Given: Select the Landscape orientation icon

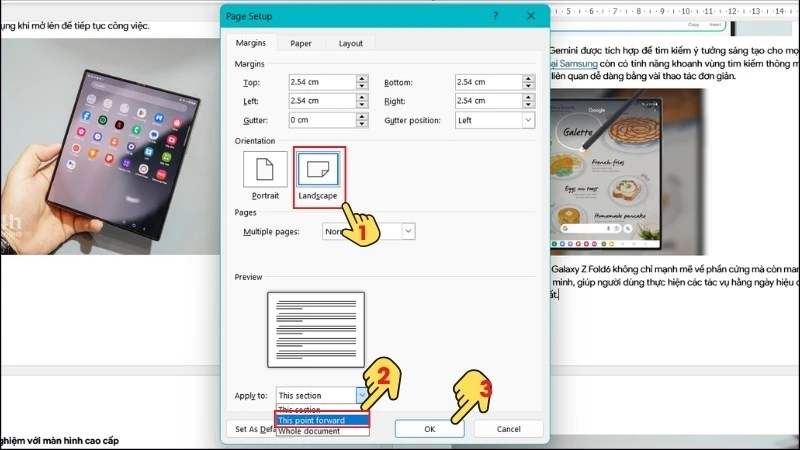Looking at the screenshot, I should tap(318, 169).
